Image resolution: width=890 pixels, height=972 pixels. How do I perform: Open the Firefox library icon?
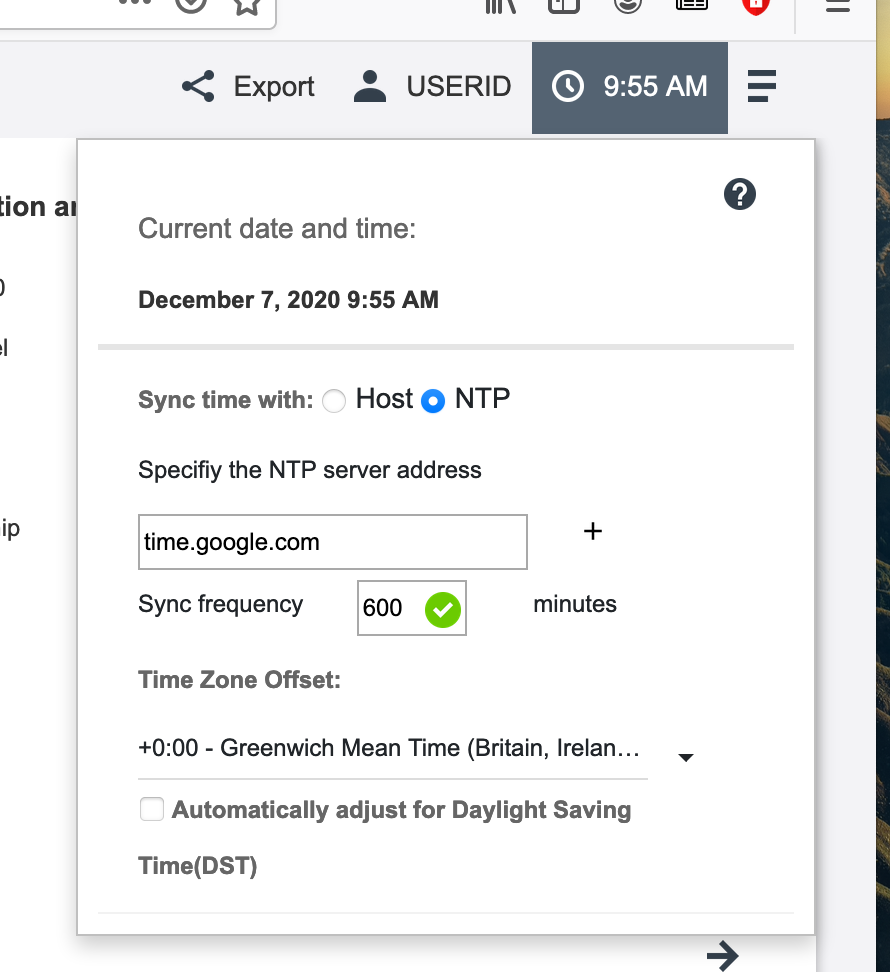(x=499, y=6)
